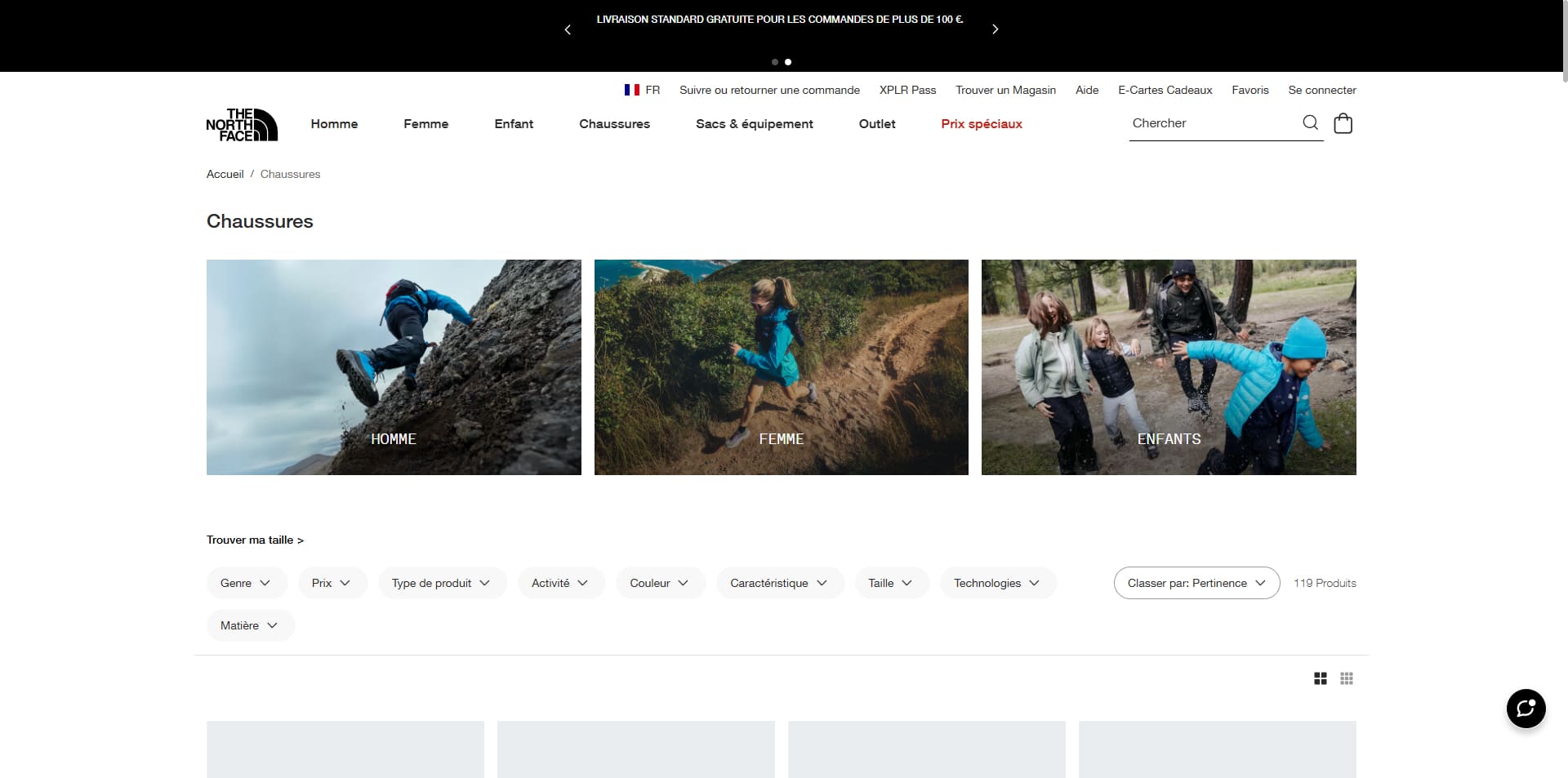Select second carousel dot indicator
The width and height of the screenshot is (1568, 778).
(788, 62)
